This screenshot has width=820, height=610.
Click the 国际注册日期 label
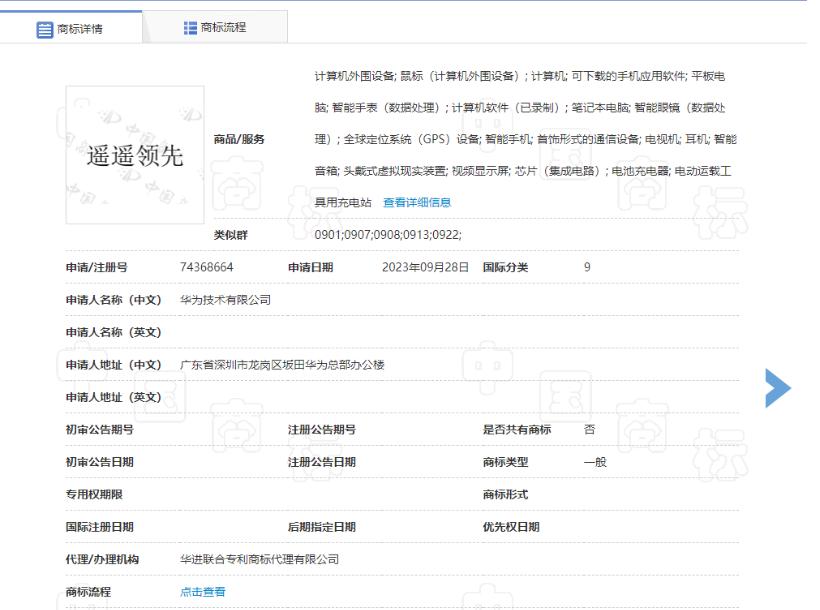(x=99, y=527)
